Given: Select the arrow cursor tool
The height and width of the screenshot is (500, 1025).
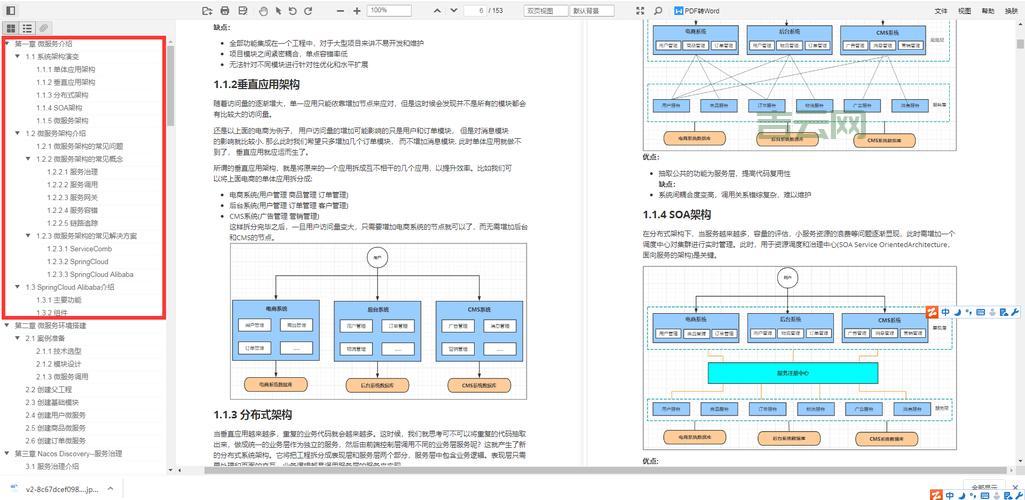Looking at the screenshot, I should 278,11.
